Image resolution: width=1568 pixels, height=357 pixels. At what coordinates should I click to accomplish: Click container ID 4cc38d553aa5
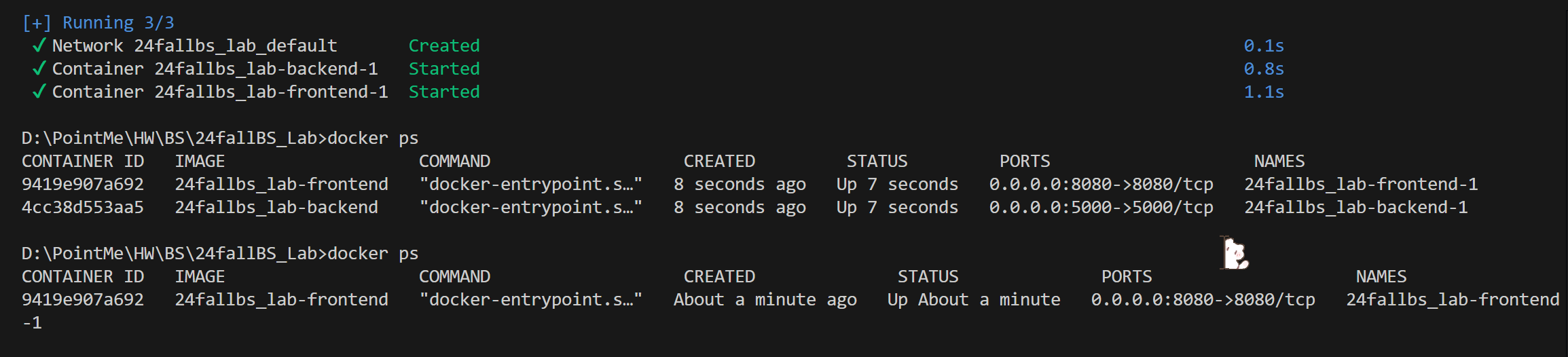82,207
